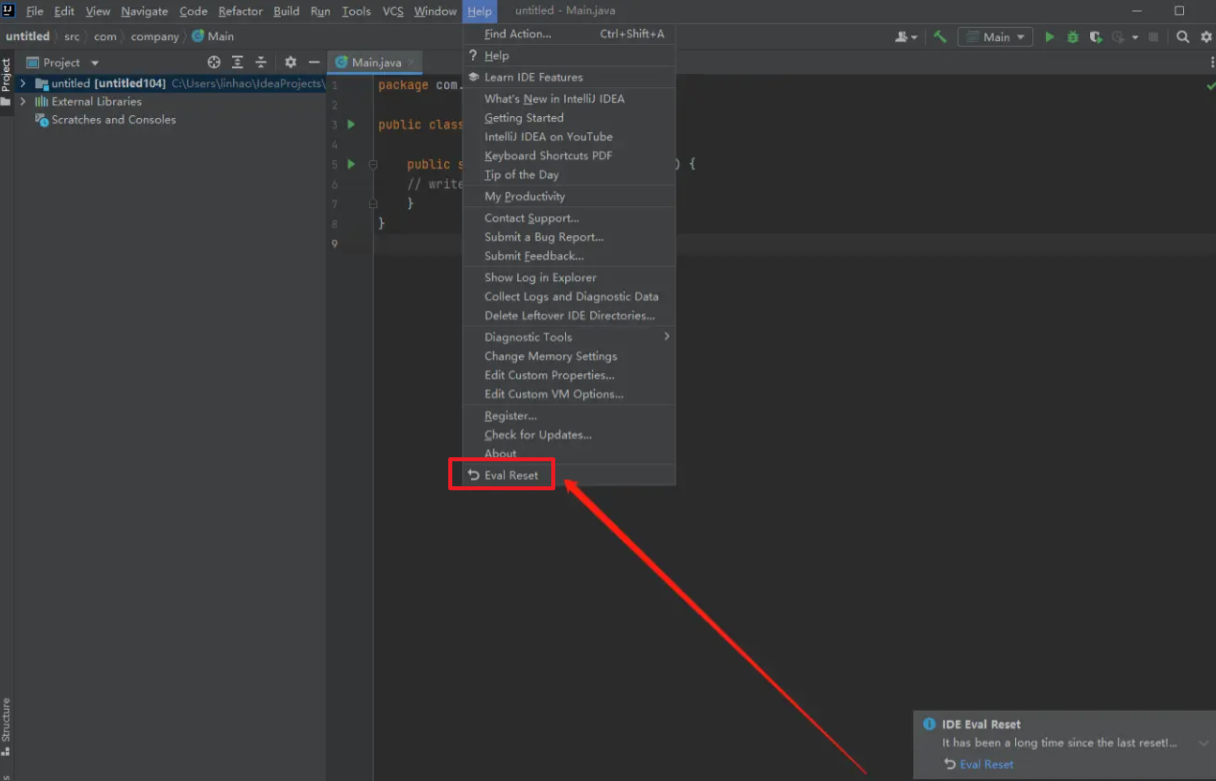The width and height of the screenshot is (1216, 781).
Task: Open the Diagnostic Tools submenu
Action: [569, 337]
